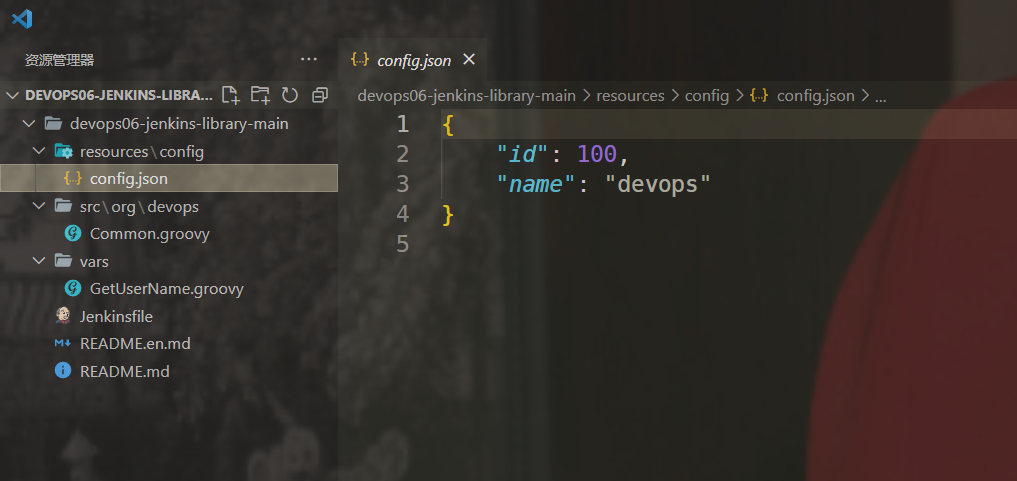Collapse the resources\config folder chevron
The width and height of the screenshot is (1017, 481).
[x=40, y=152]
